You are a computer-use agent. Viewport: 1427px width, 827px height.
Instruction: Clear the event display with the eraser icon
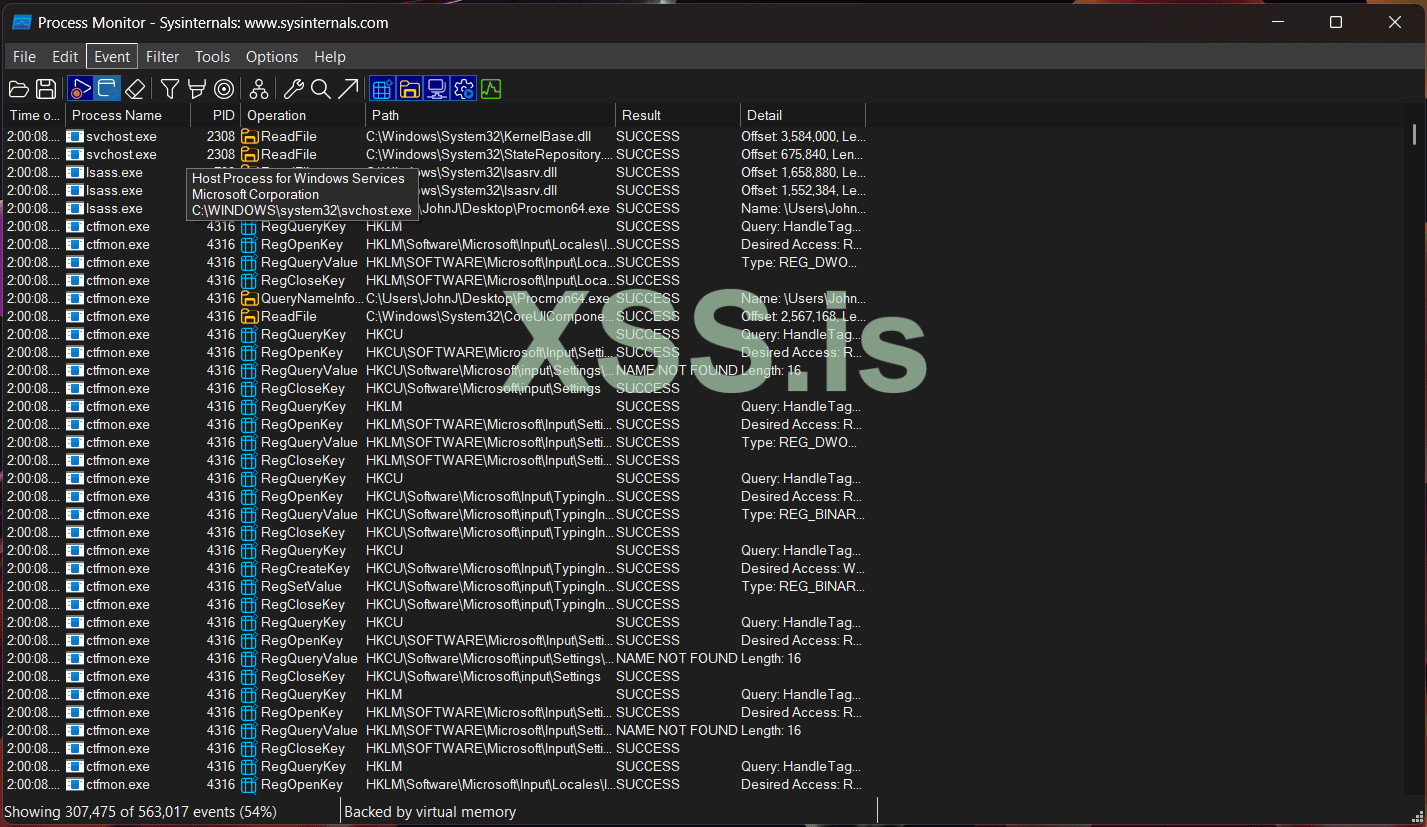(135, 88)
